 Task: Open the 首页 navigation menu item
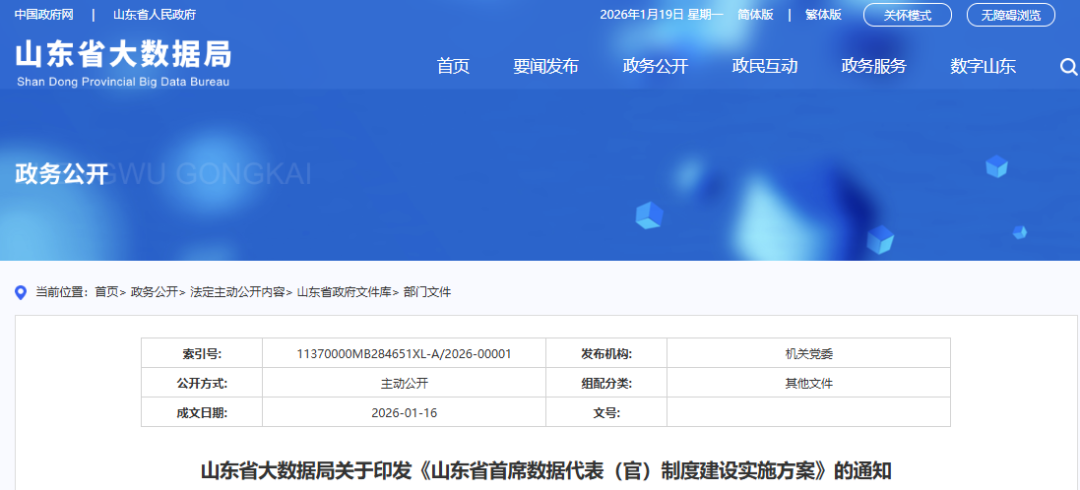453,67
